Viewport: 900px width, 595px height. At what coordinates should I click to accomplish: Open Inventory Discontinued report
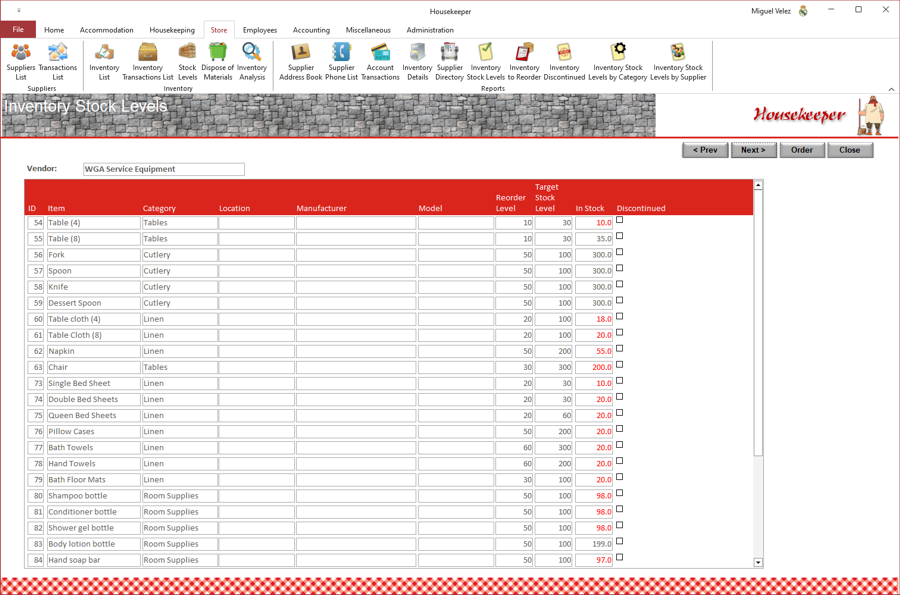coord(564,61)
